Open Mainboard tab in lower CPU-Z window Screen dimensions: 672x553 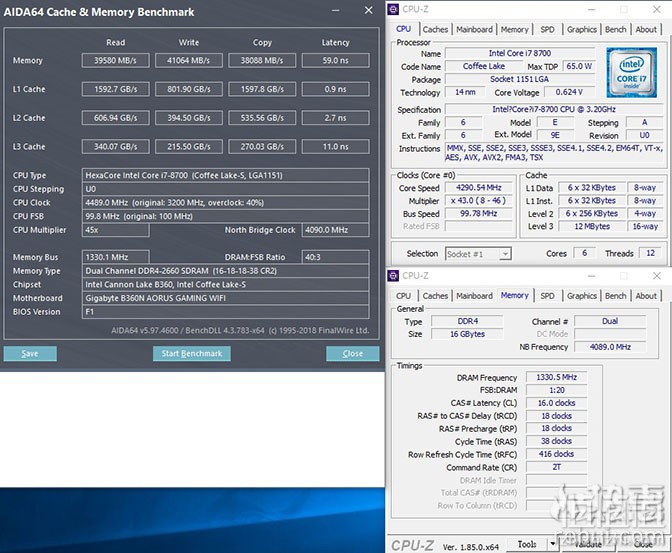pyautogui.click(x=474, y=296)
